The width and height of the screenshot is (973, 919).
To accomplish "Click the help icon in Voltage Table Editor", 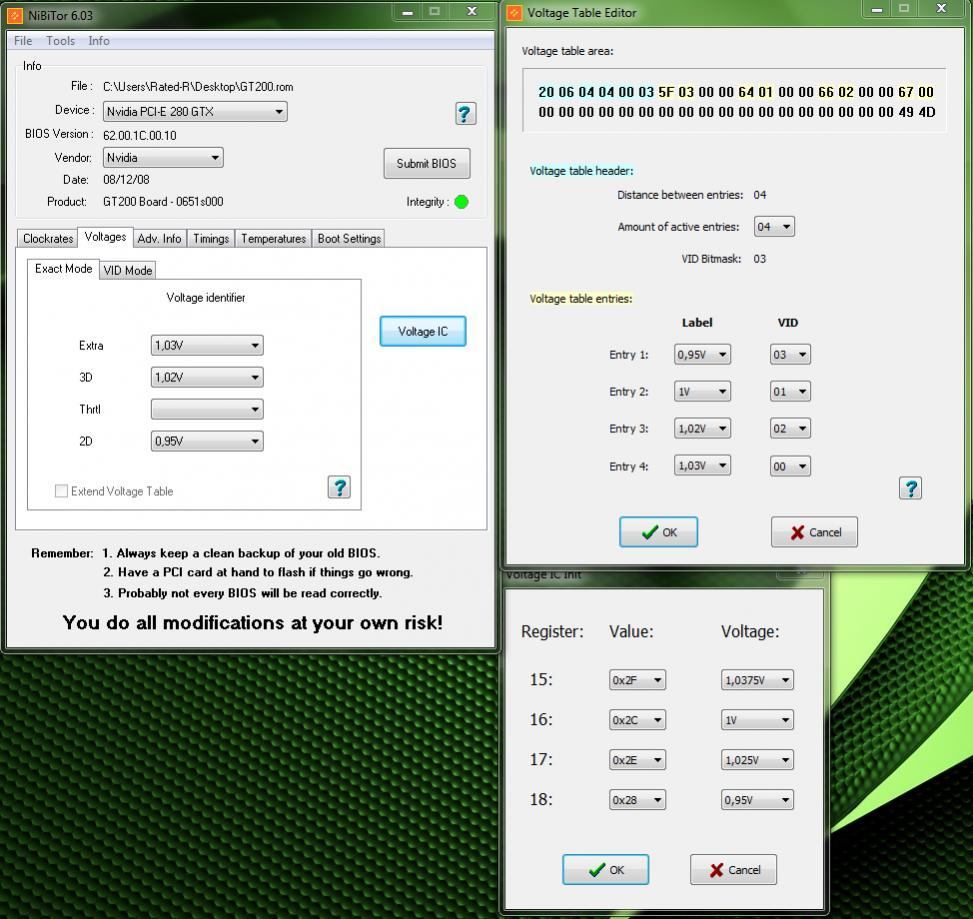I will (910, 488).
